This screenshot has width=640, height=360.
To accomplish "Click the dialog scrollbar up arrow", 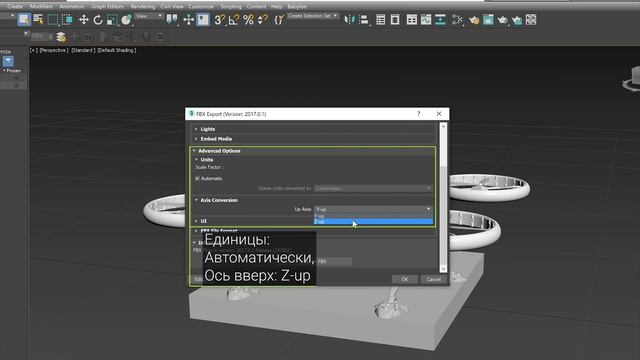I will (443, 126).
